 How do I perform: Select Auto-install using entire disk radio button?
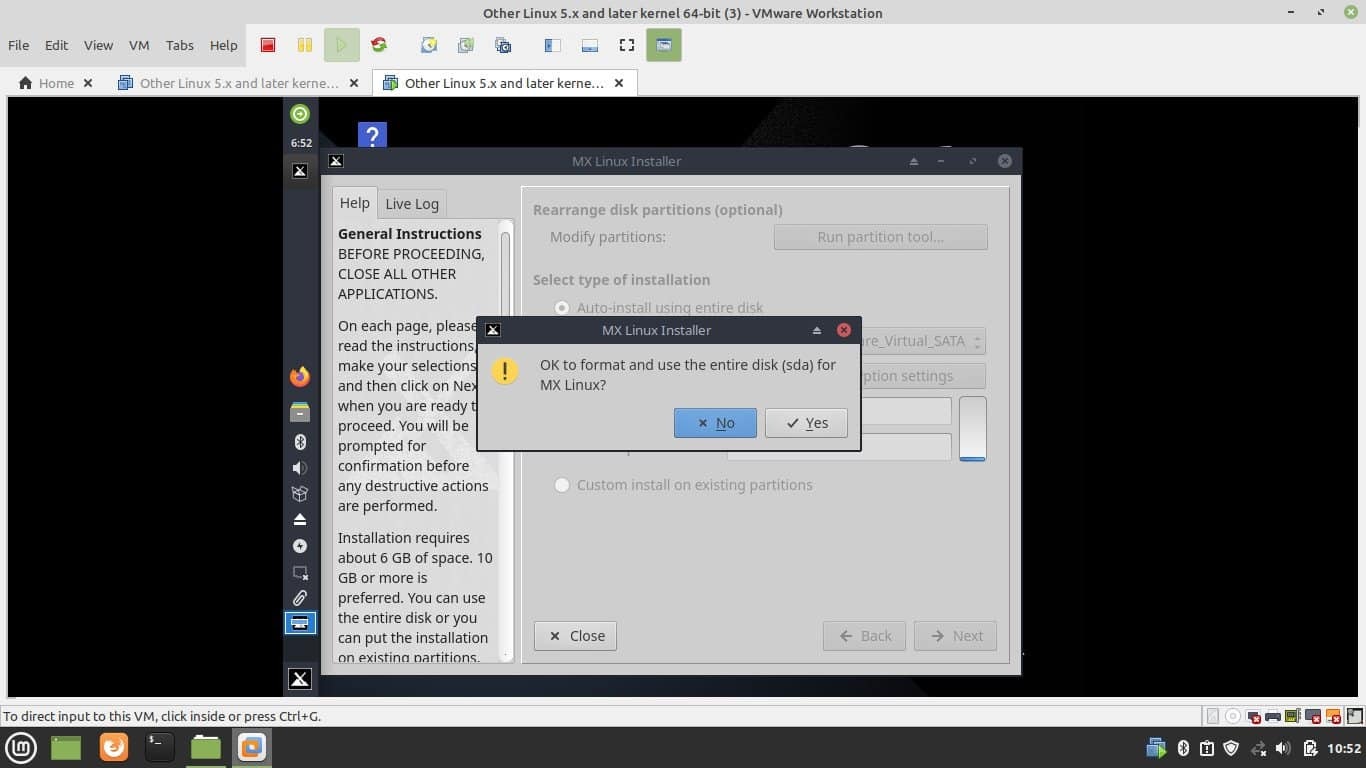pos(562,308)
